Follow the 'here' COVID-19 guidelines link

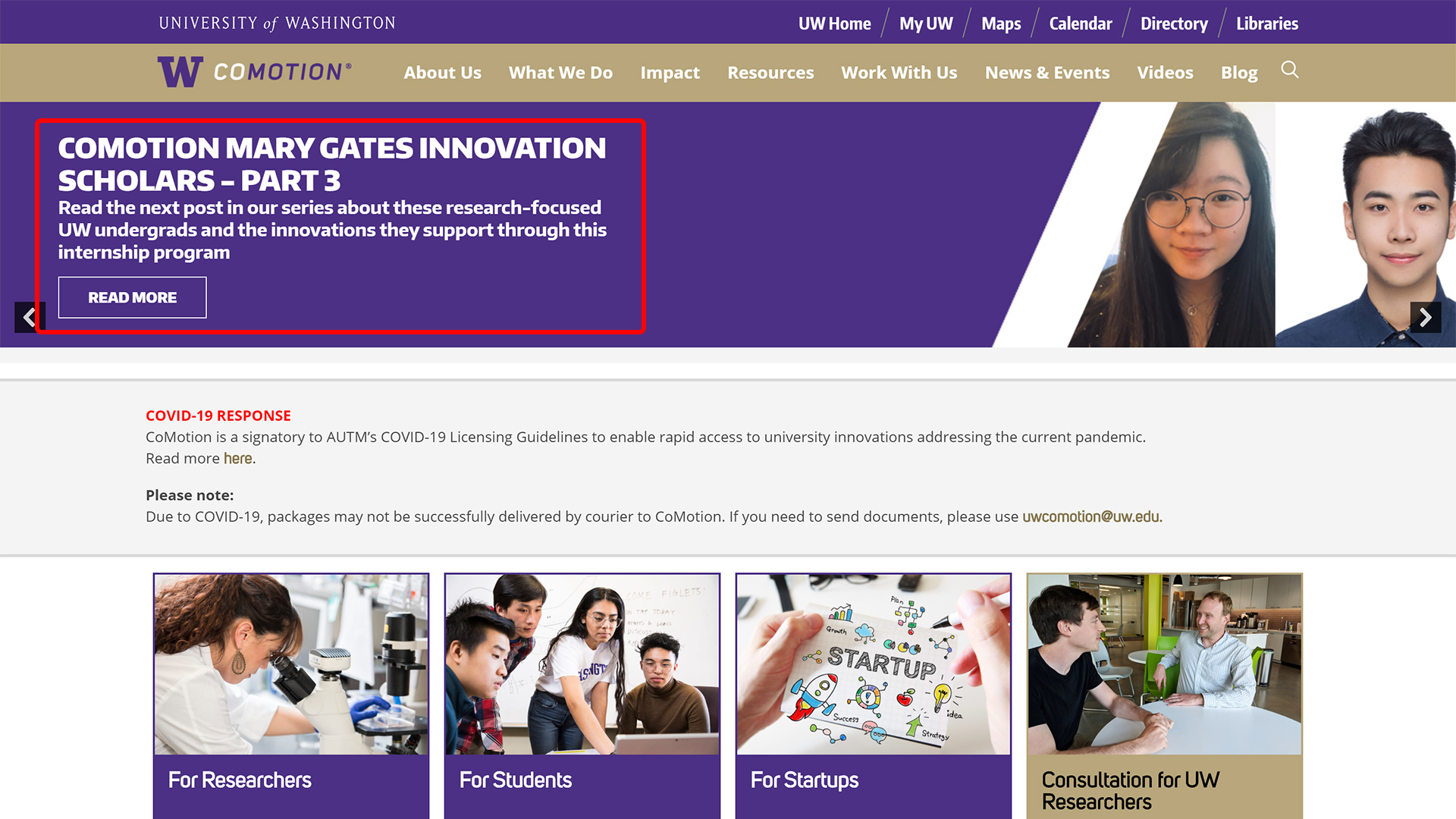237,459
